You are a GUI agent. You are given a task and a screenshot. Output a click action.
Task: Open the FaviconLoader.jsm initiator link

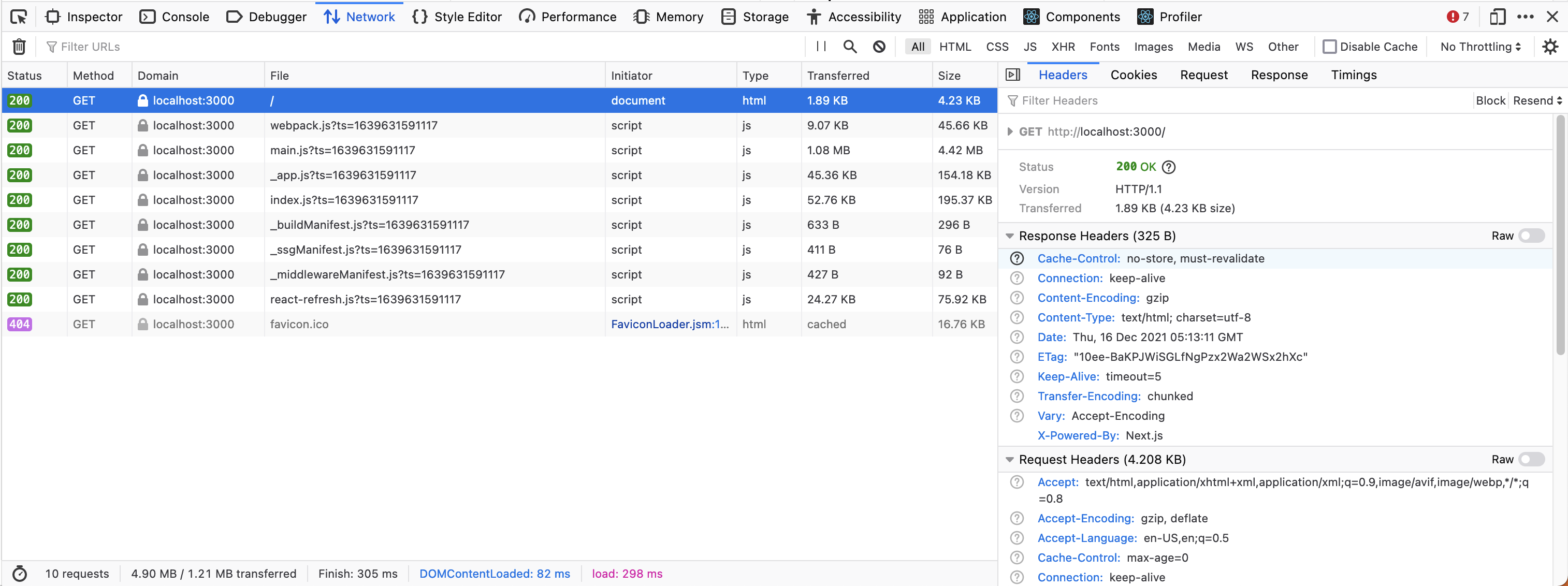[x=669, y=324]
